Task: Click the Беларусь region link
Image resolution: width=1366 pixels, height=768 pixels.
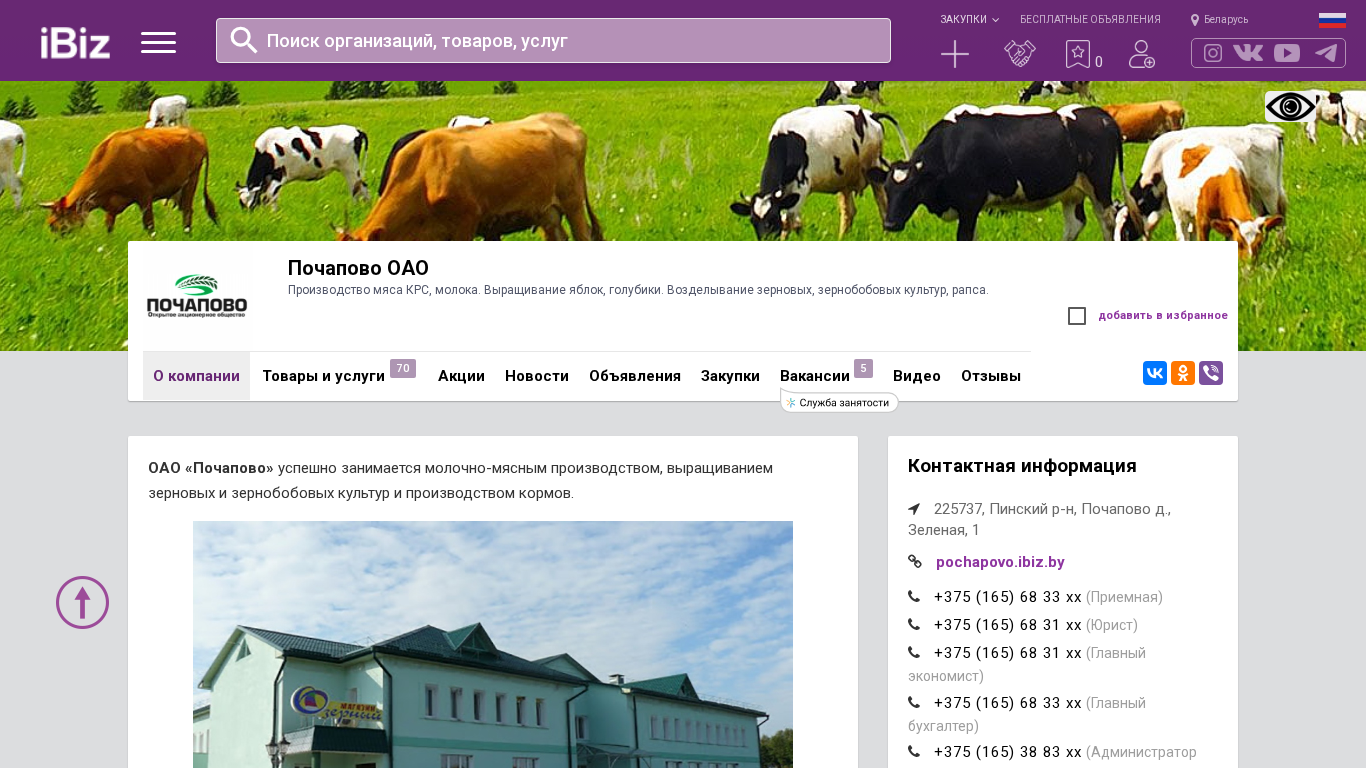Action: [1226, 20]
